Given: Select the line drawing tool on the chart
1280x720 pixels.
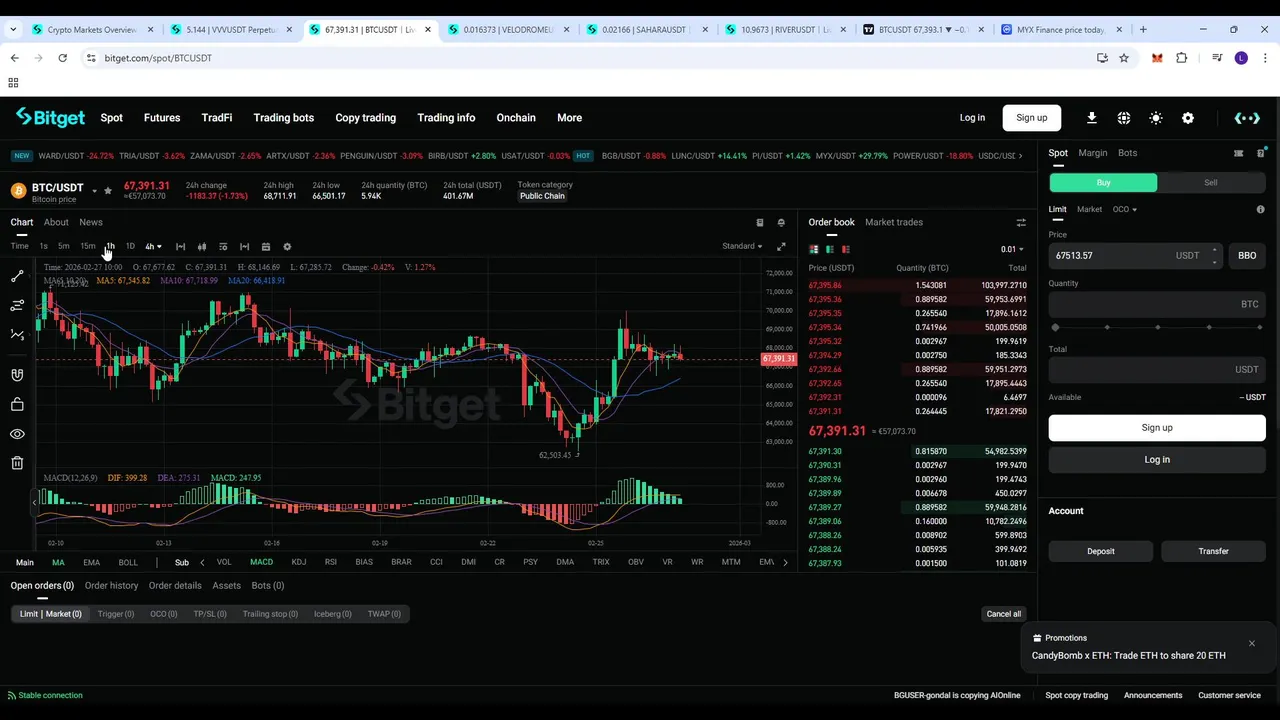Looking at the screenshot, I should [17, 276].
